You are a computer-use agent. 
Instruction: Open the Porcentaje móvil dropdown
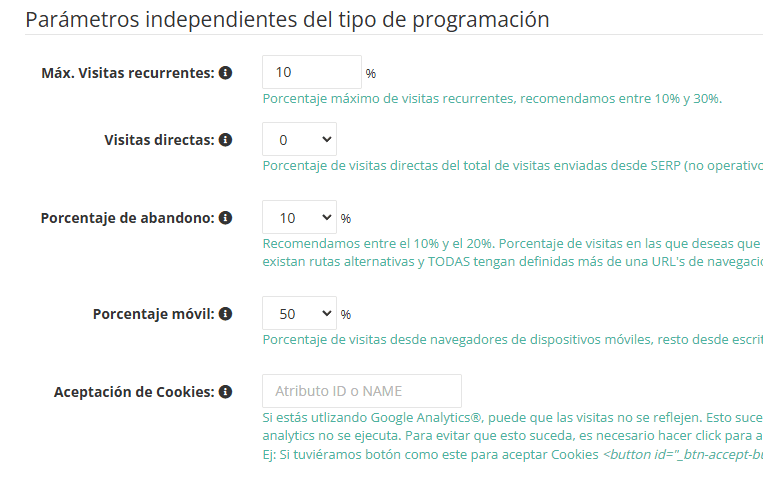point(299,314)
